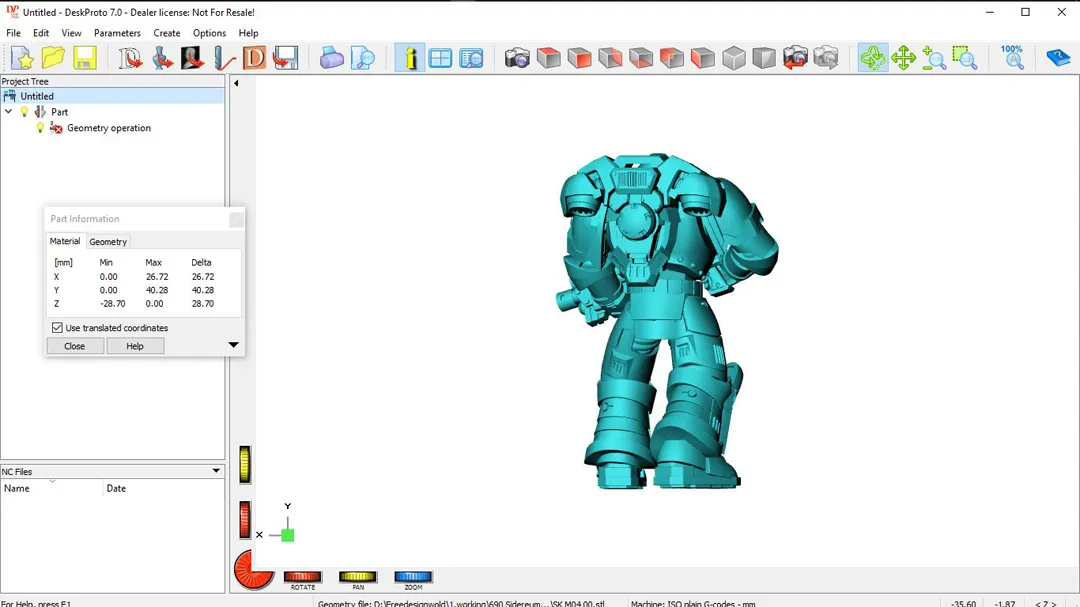Image resolution: width=1080 pixels, height=607 pixels.
Task: Click the horizontal red ROTATE thumbwheel
Action: click(x=303, y=577)
